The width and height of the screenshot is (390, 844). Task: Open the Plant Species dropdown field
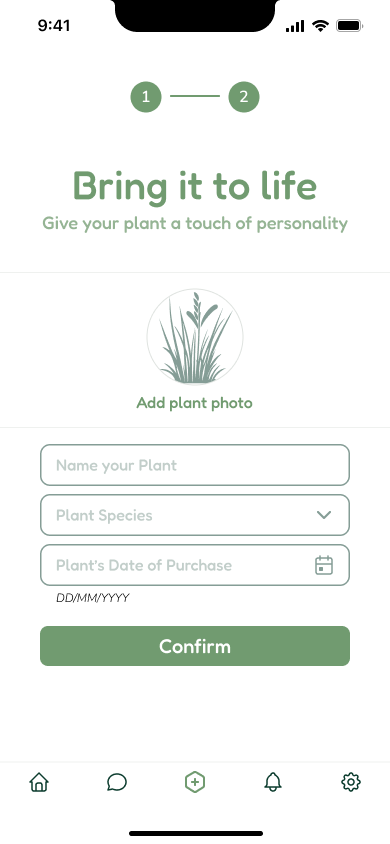tap(195, 515)
